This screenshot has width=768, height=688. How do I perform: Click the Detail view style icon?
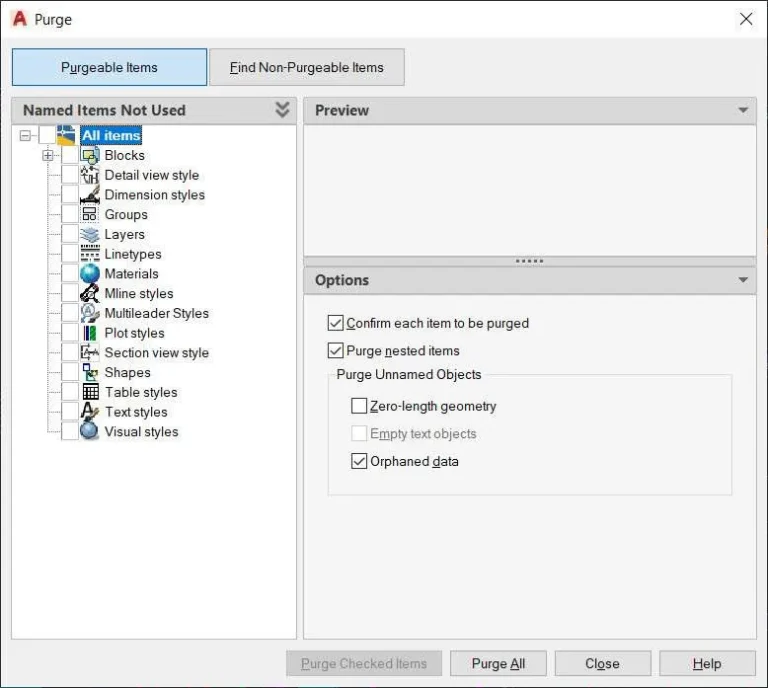90,175
